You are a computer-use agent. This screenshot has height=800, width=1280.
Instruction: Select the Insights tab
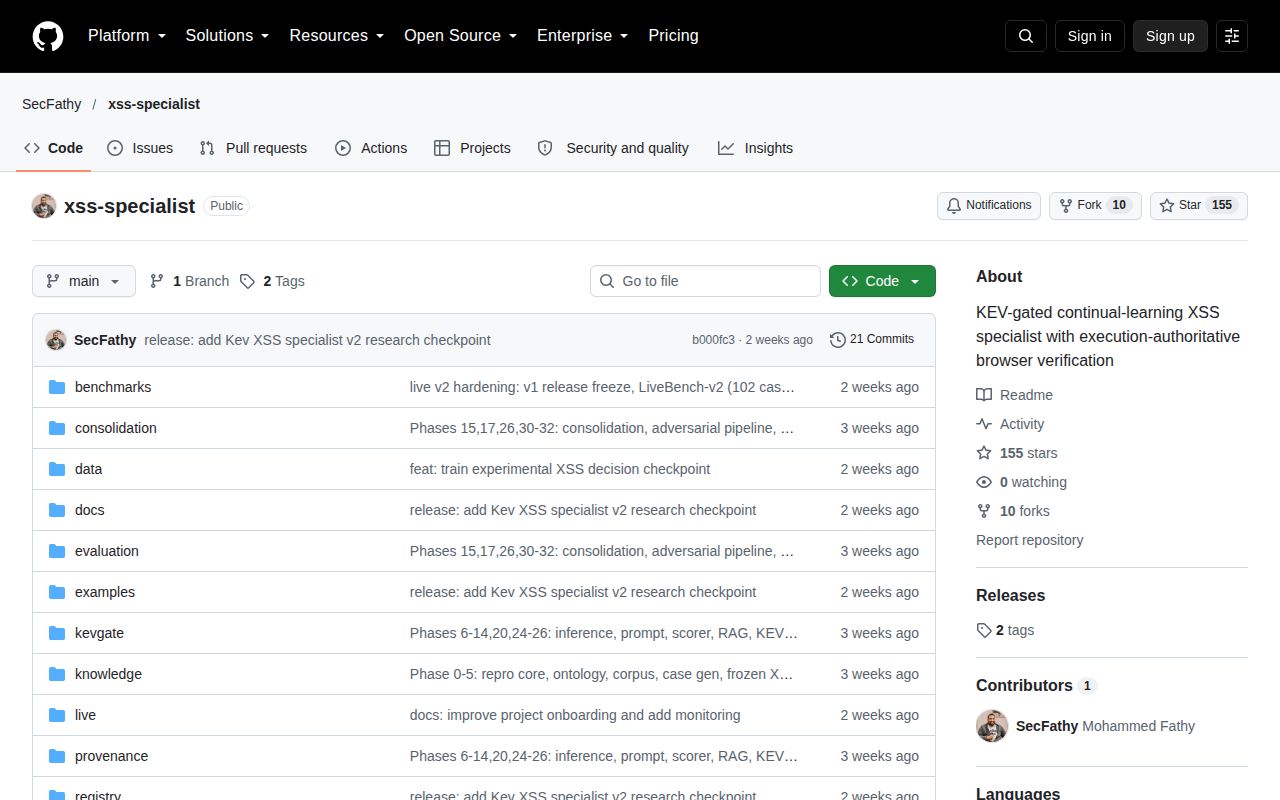755,148
